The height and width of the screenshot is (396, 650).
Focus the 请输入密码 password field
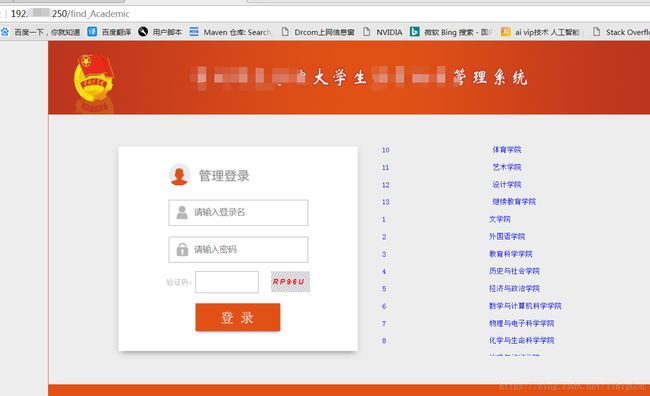tap(238, 250)
